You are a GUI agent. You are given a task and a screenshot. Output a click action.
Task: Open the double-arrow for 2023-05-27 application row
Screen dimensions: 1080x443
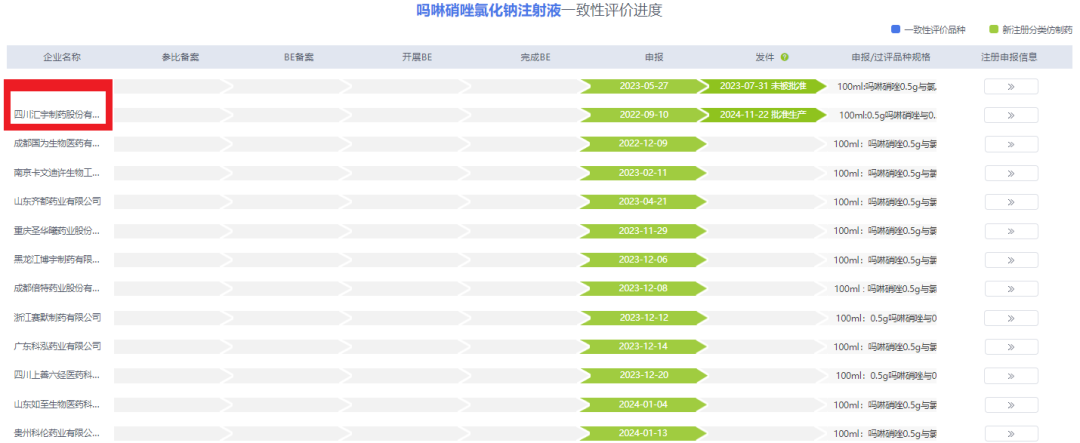1010,86
